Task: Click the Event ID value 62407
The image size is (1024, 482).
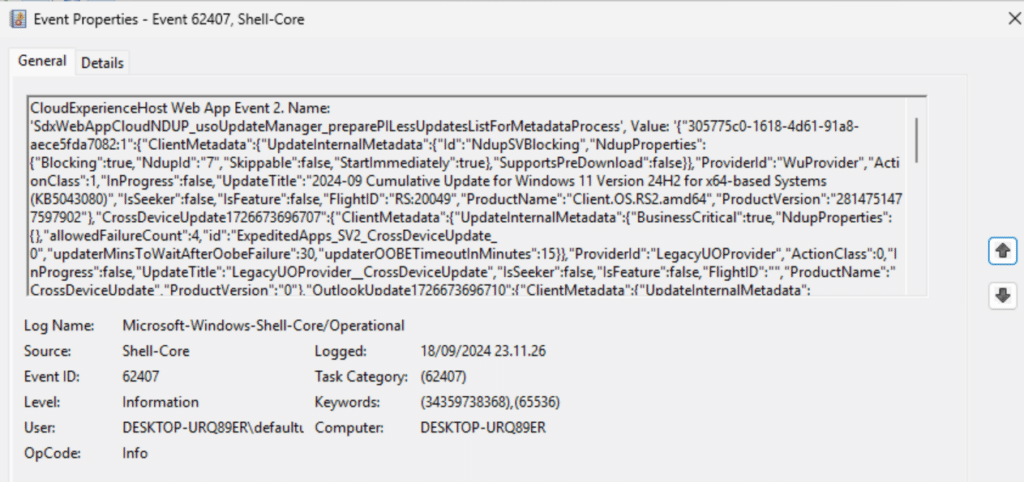Action: pyautogui.click(x=141, y=376)
